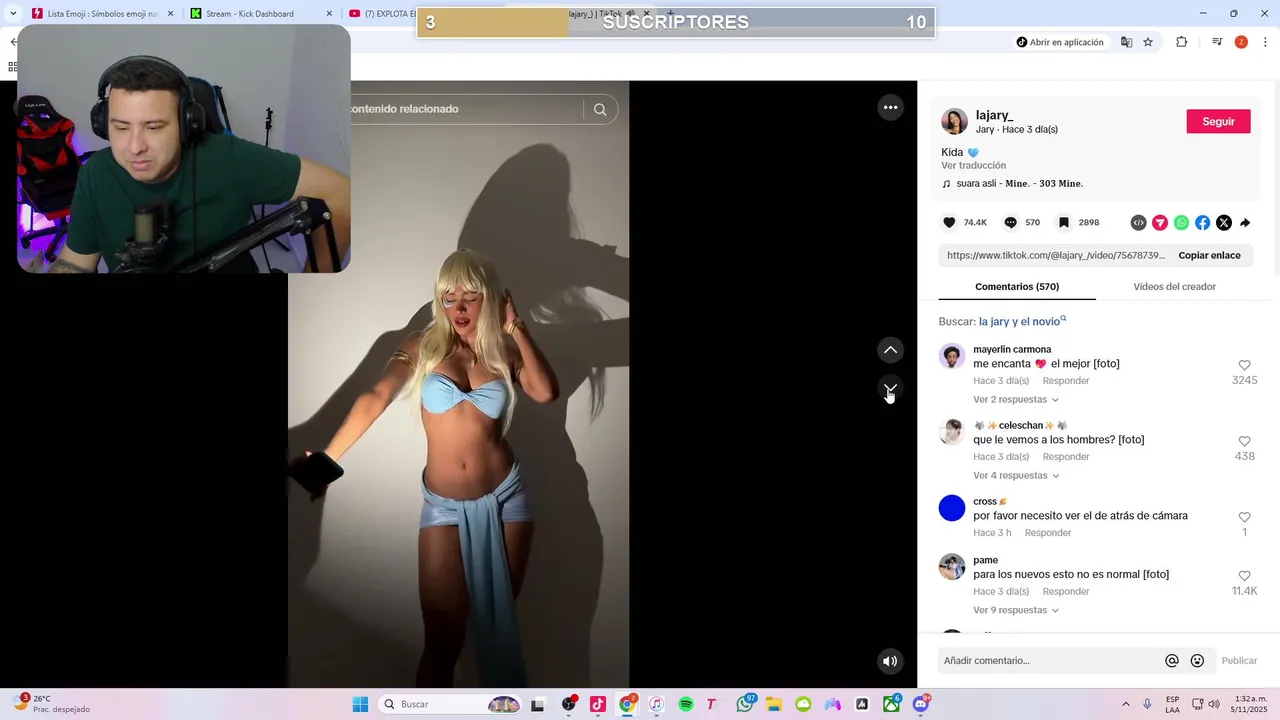Screen dimensions: 1280x720
Task: Mute the video with the speaker icon
Action: pos(890,661)
